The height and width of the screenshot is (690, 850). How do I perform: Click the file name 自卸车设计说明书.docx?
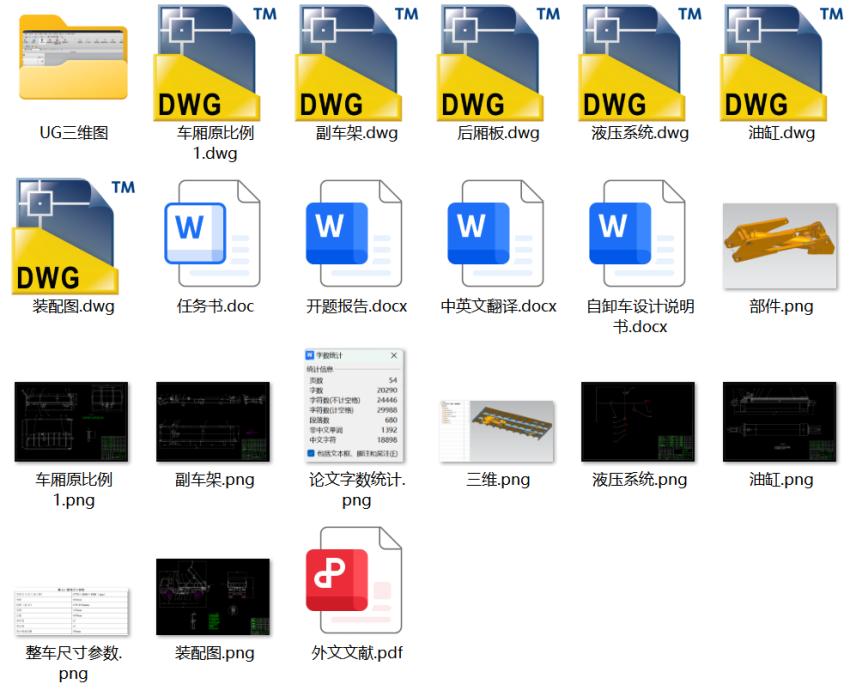click(x=640, y=317)
